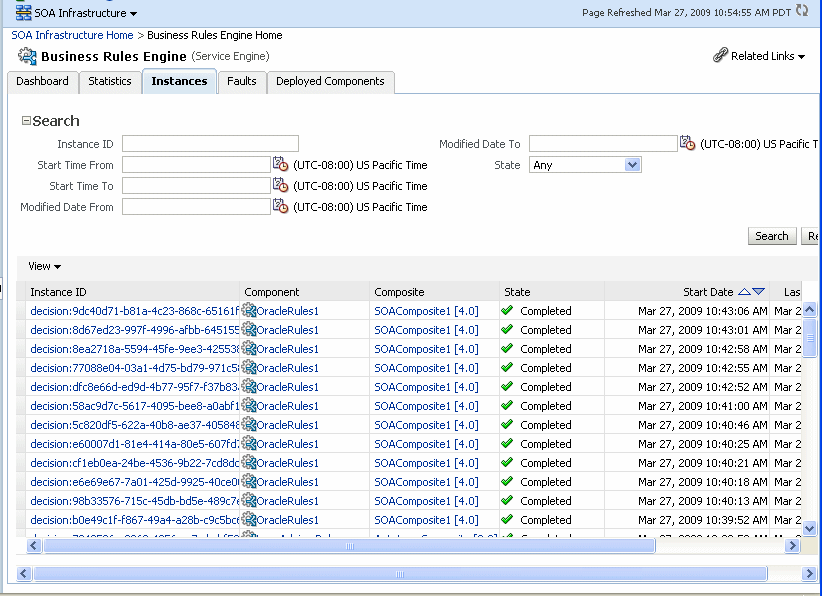Click the calendar icon beside State row's Modified Date To
This screenshot has height=596, width=822.
click(688, 143)
